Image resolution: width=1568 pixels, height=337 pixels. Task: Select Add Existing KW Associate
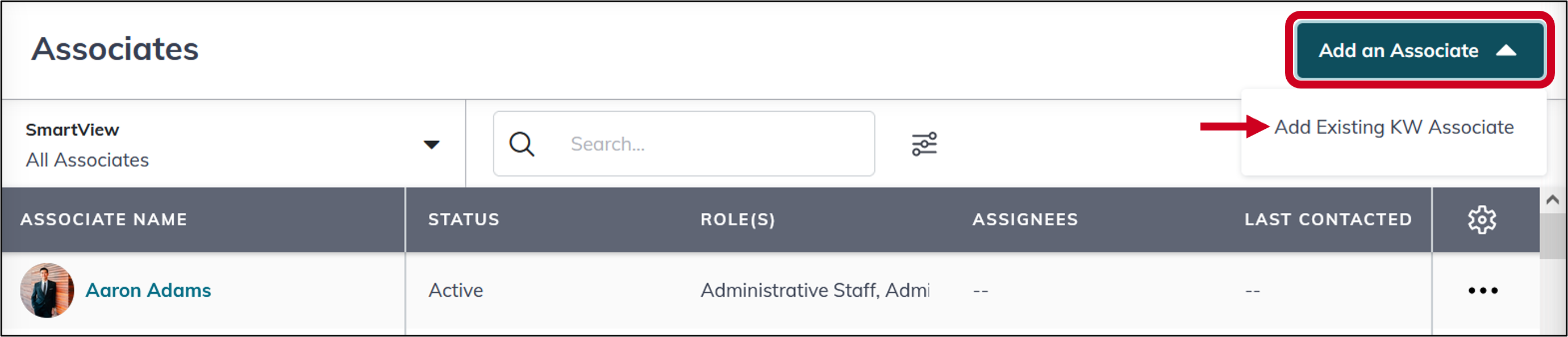[1395, 127]
